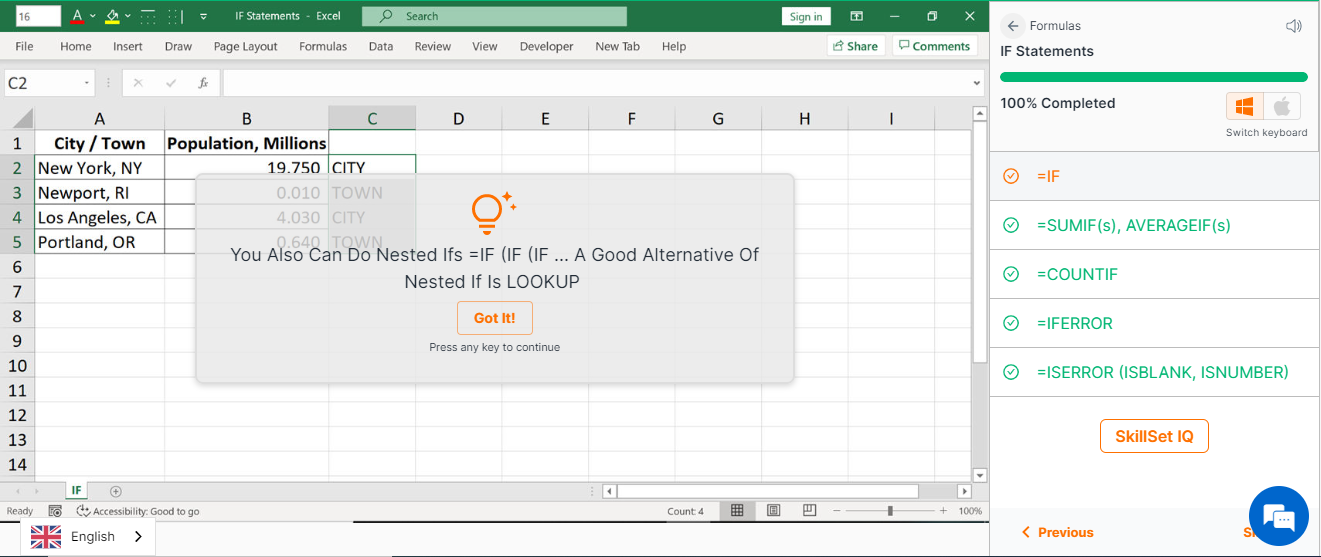Open the File menu

pyautogui.click(x=24, y=46)
